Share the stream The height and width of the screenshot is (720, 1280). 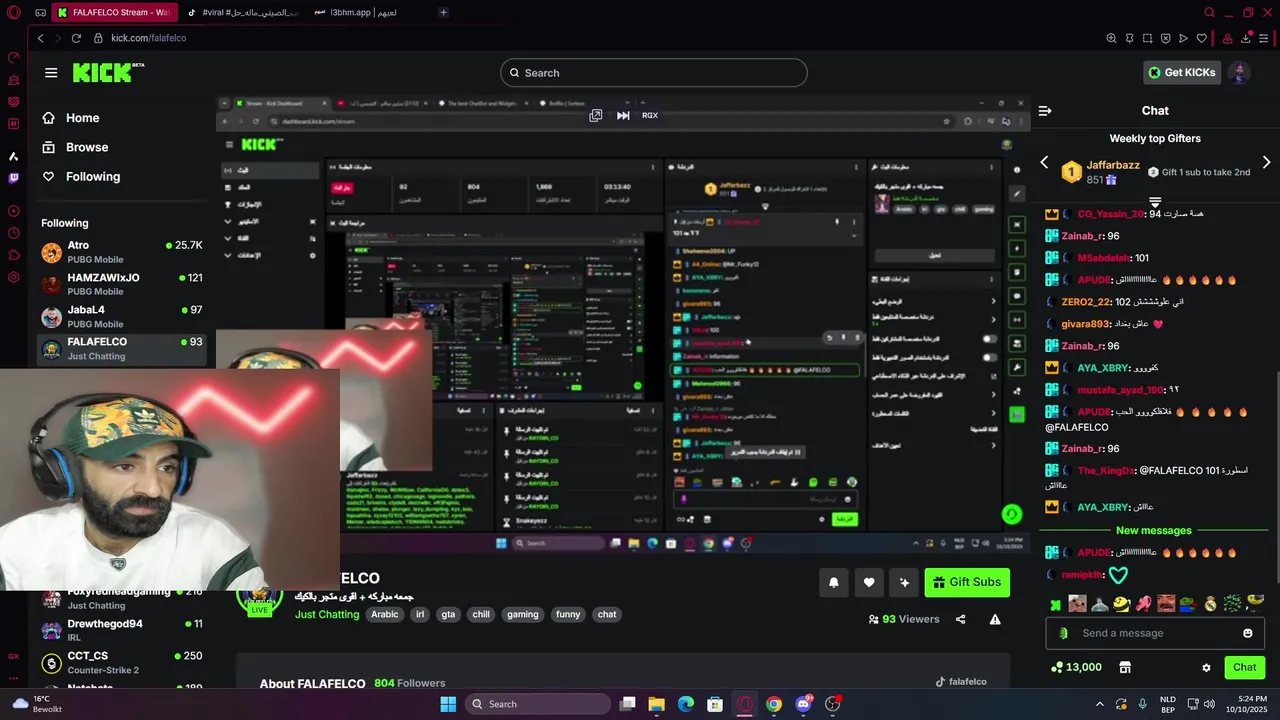[960, 619]
